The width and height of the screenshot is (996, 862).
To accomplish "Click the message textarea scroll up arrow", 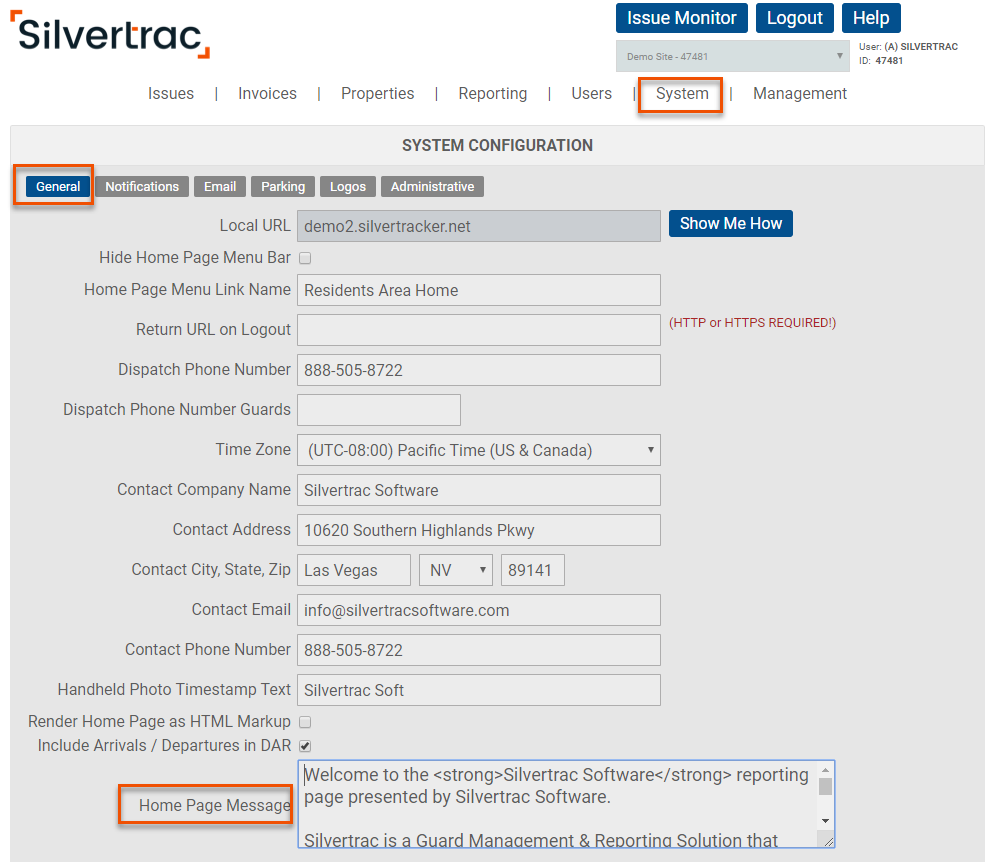I will point(825,770).
